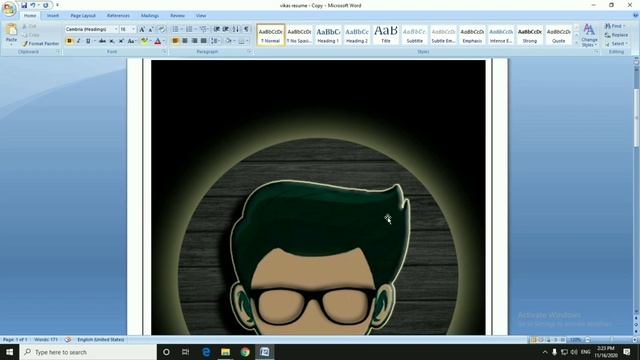Sort the selected text

coord(236,29)
